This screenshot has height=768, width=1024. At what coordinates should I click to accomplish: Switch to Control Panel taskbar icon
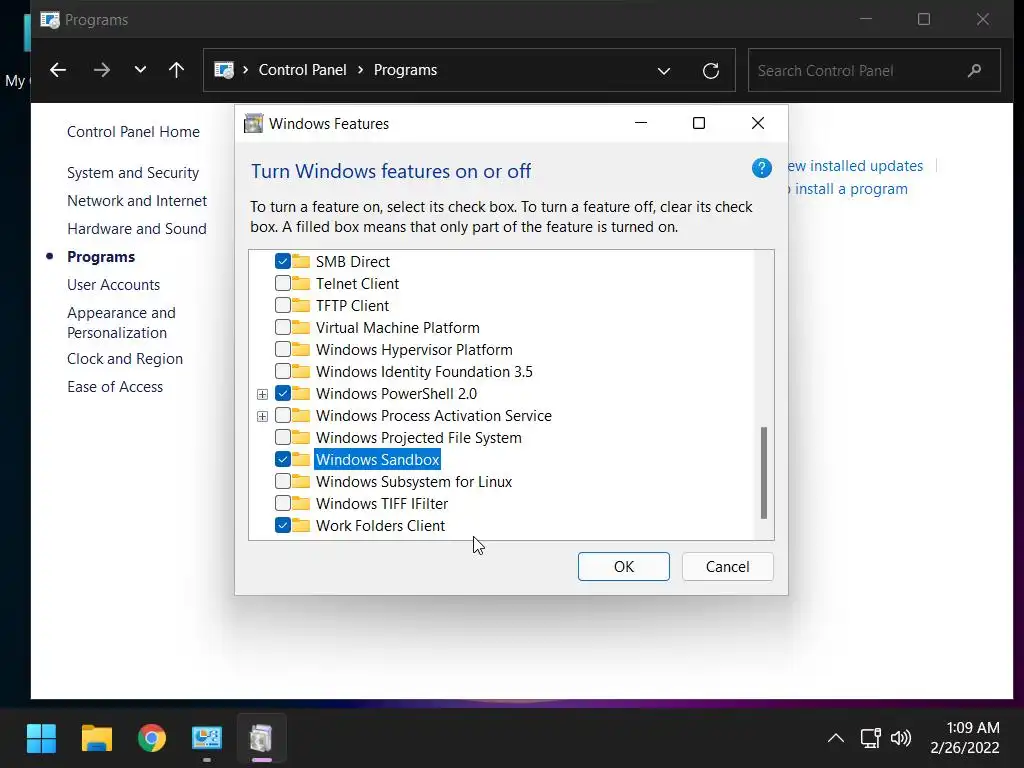coord(207,739)
